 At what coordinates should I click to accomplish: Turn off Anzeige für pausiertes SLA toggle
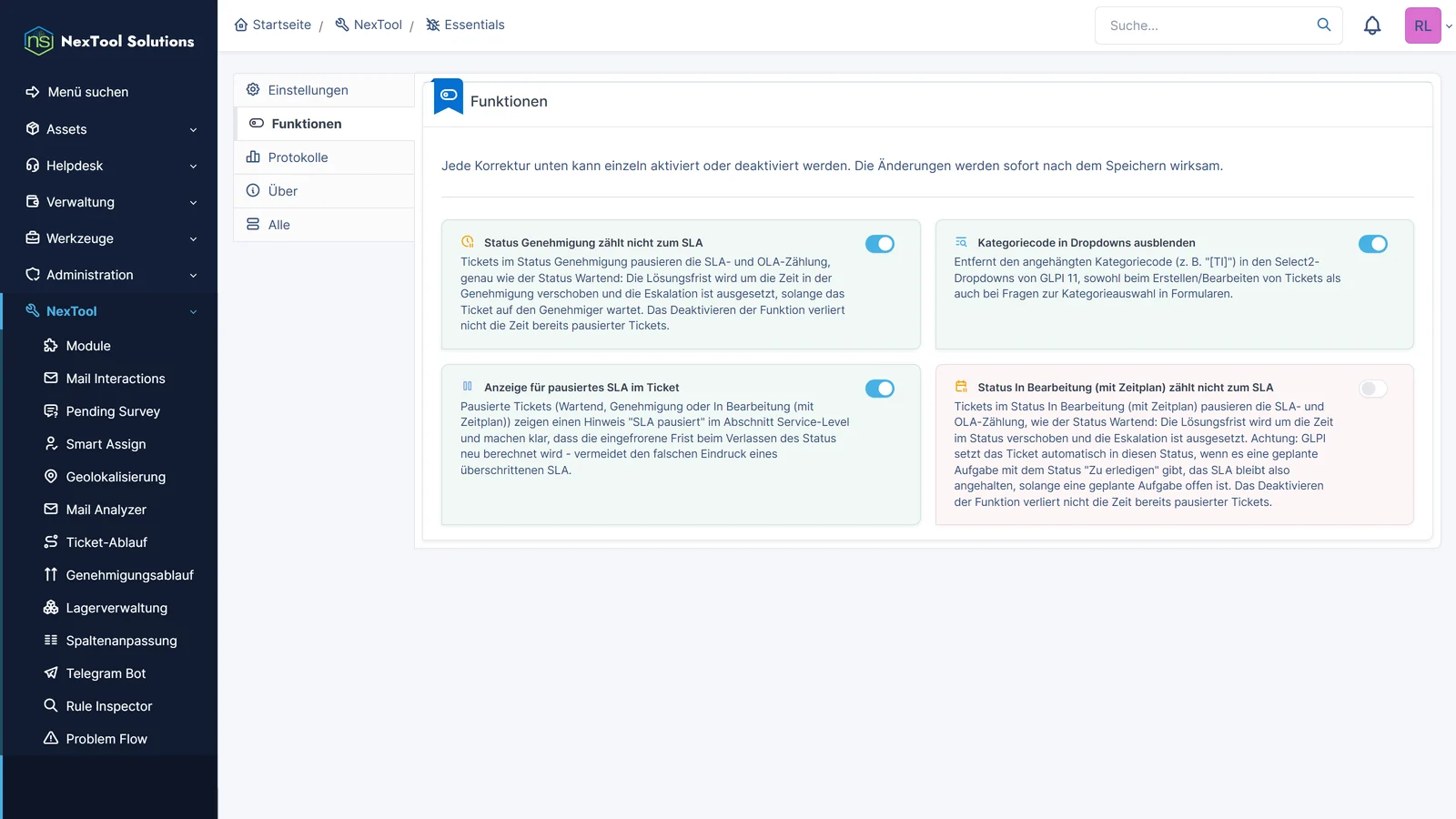pyautogui.click(x=880, y=389)
